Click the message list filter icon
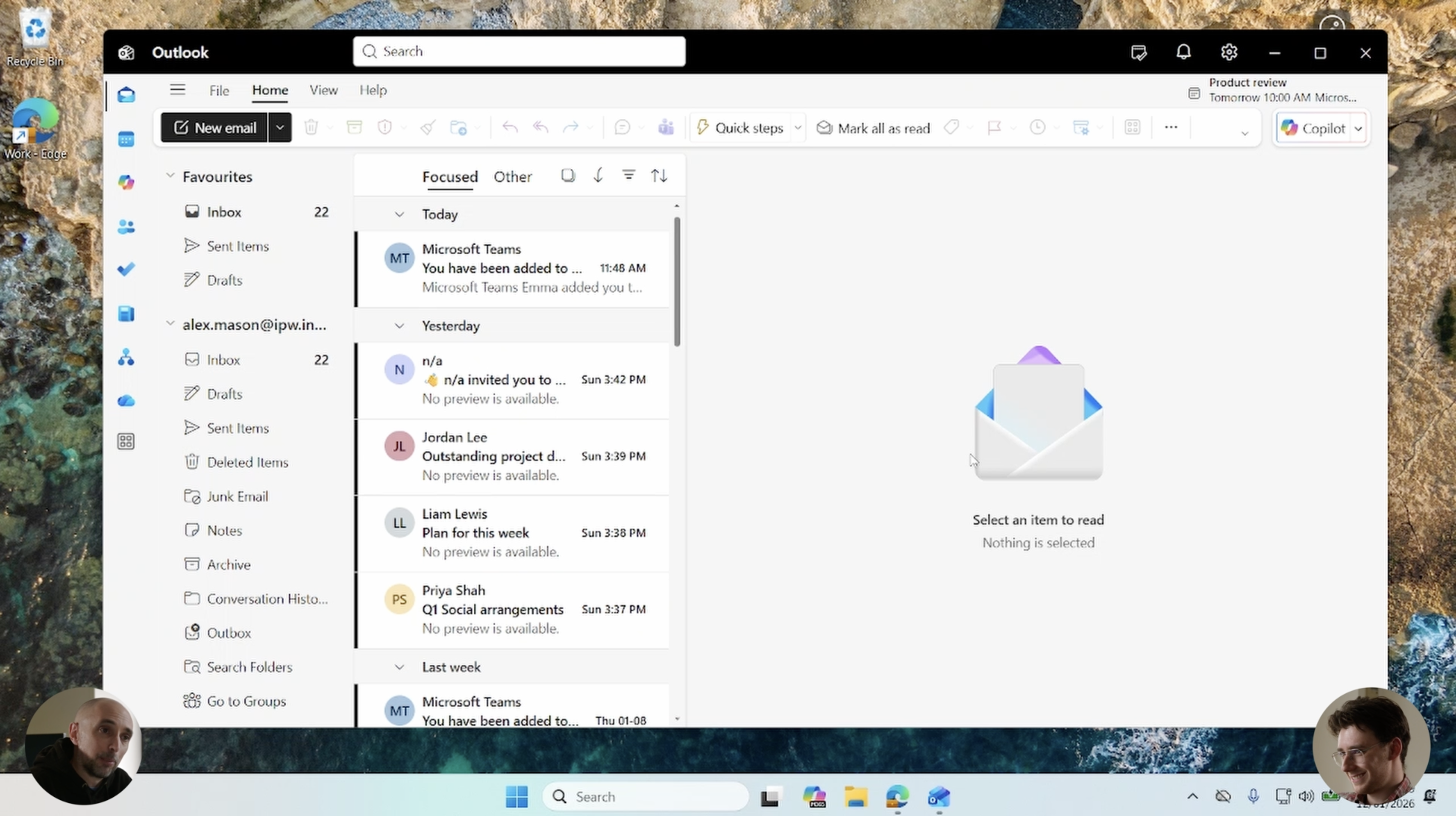Viewport: 1456px width, 816px height. click(628, 176)
